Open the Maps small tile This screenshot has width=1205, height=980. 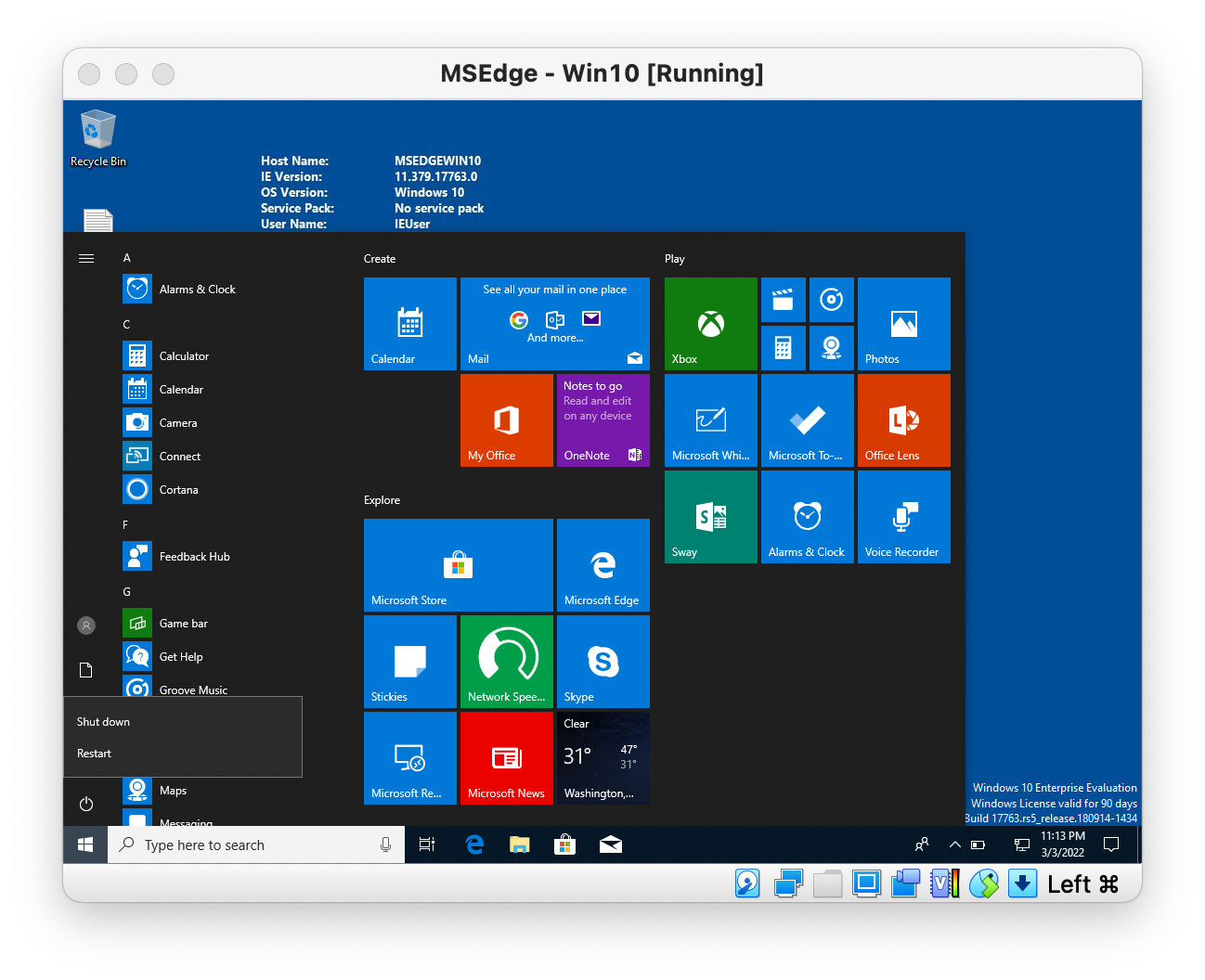(136, 790)
